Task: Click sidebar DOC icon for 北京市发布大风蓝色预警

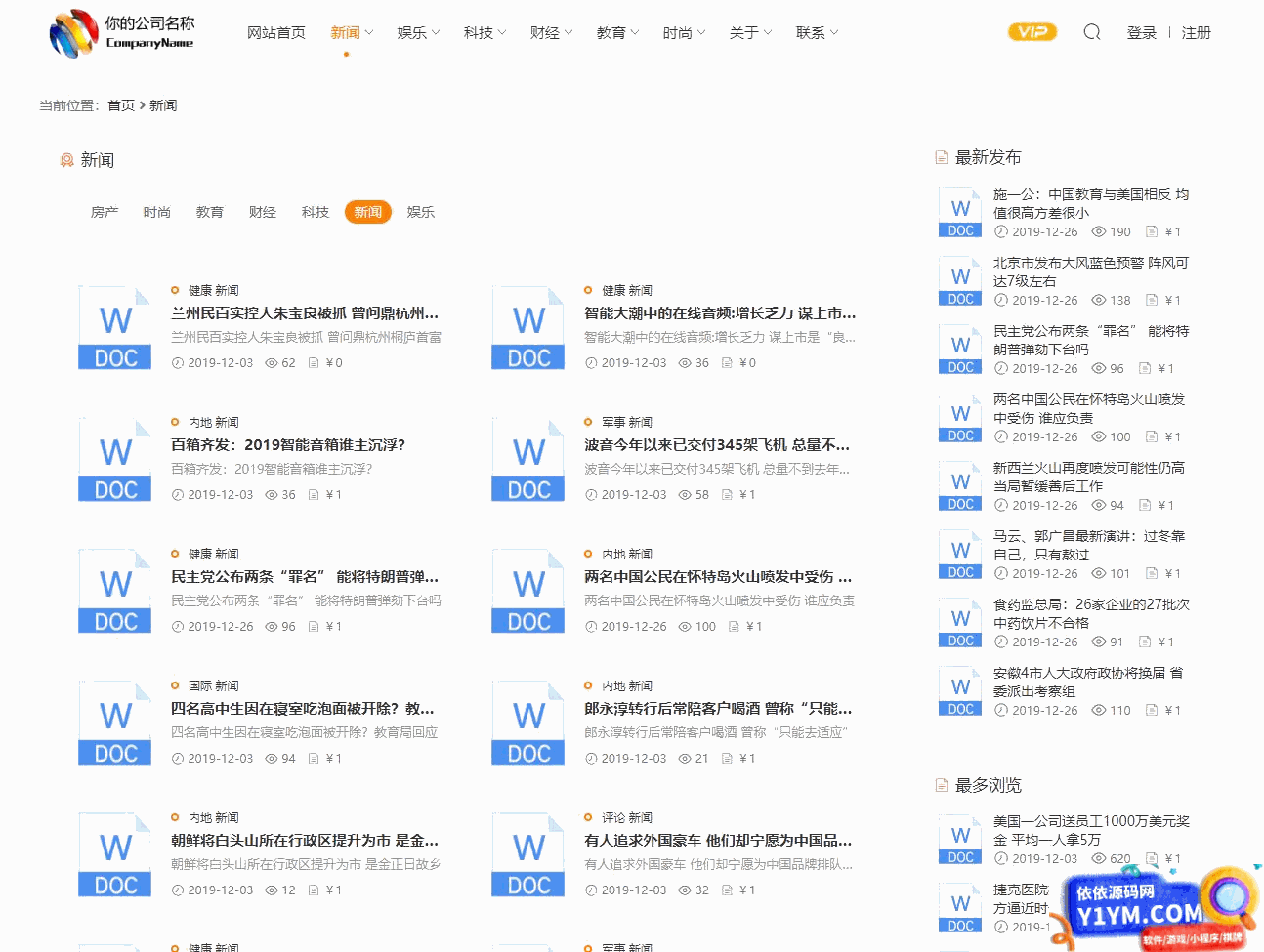Action: click(x=960, y=281)
